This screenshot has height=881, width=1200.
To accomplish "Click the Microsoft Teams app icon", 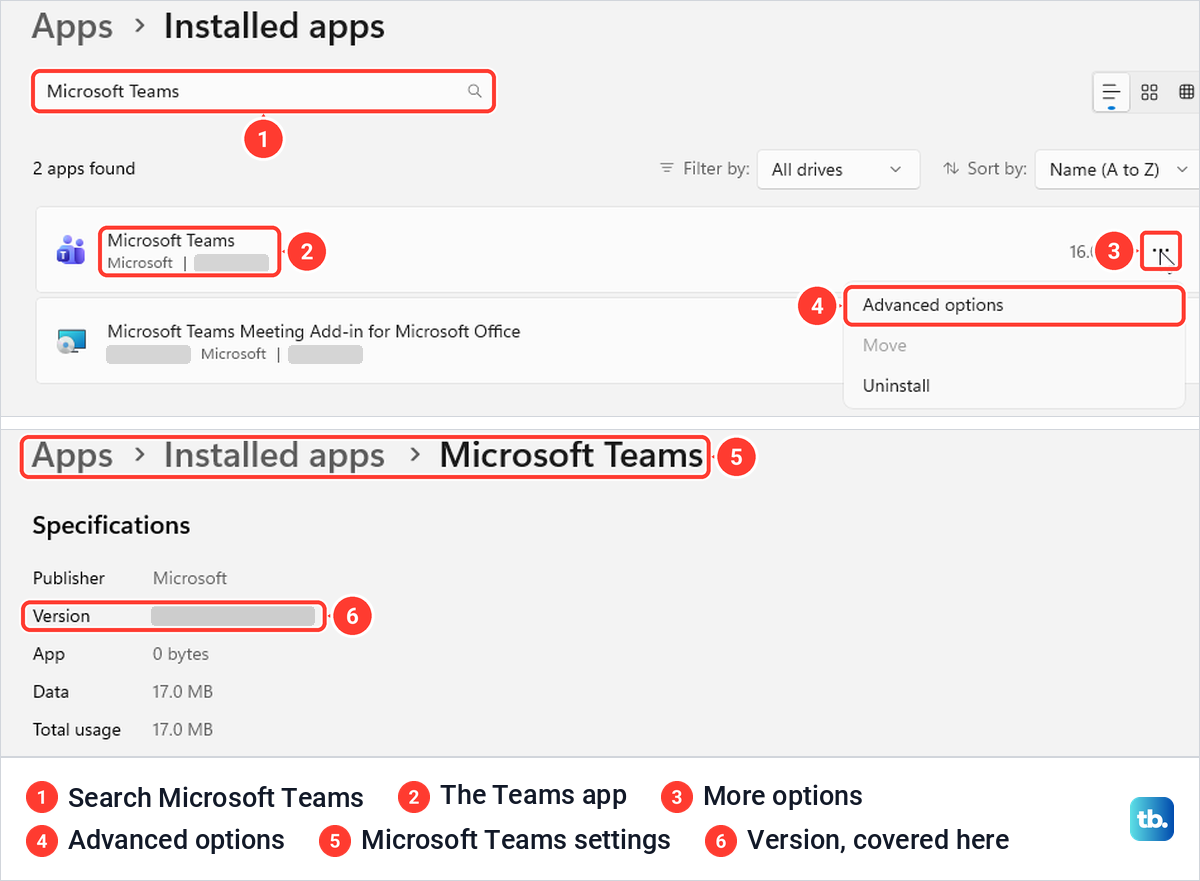I will [70, 250].
